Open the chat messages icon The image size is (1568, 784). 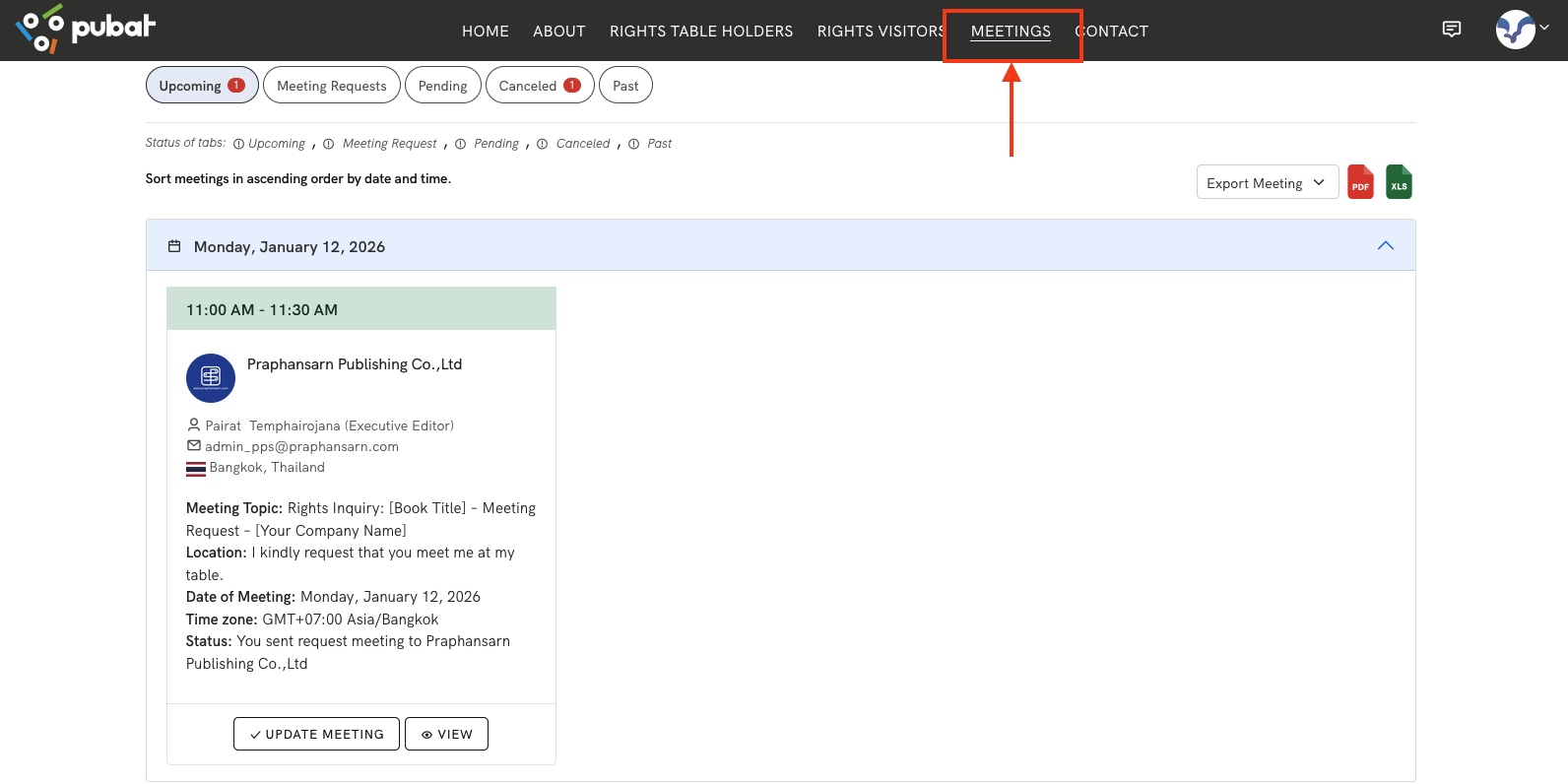(1451, 30)
